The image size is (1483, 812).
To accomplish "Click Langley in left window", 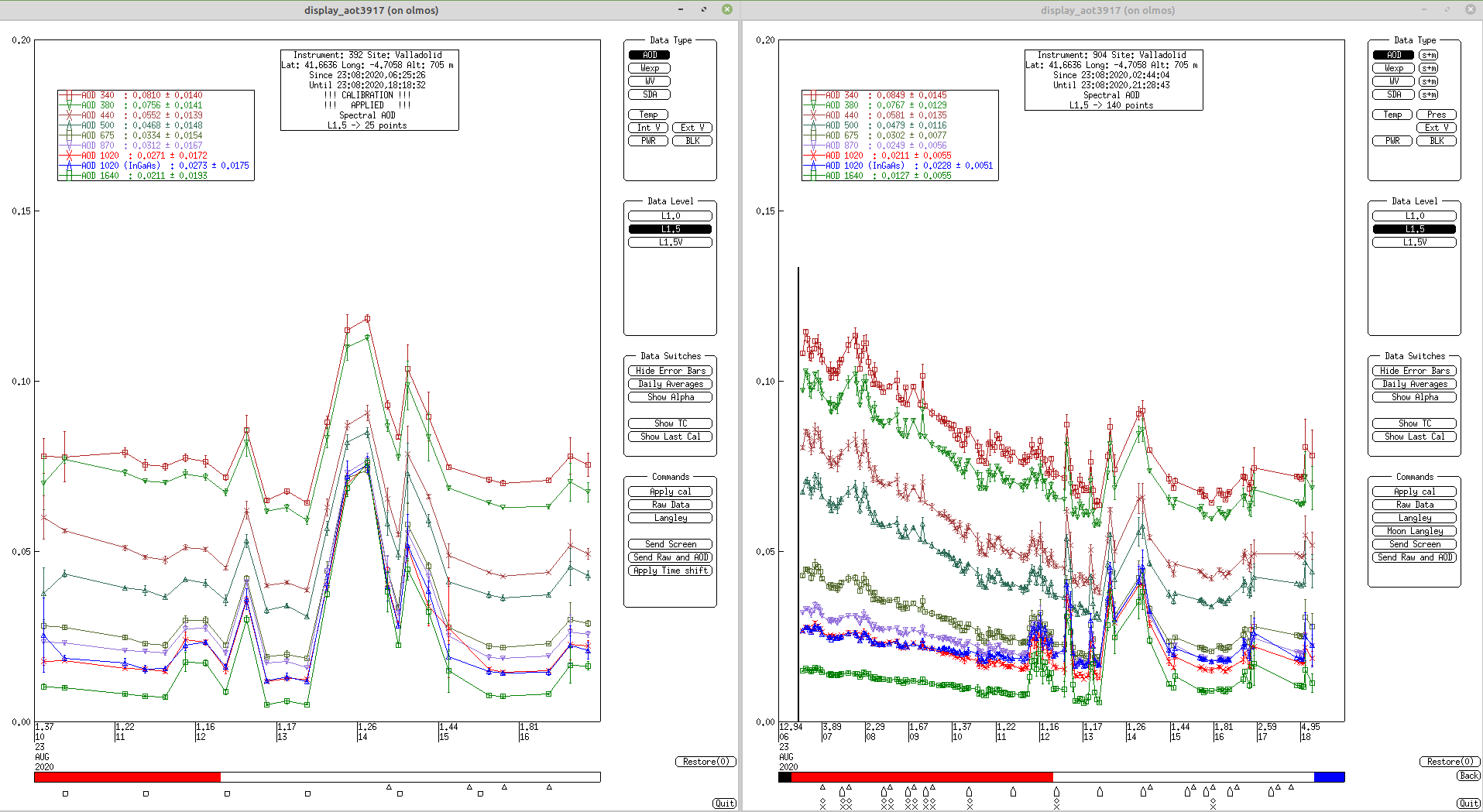I will click(x=670, y=518).
